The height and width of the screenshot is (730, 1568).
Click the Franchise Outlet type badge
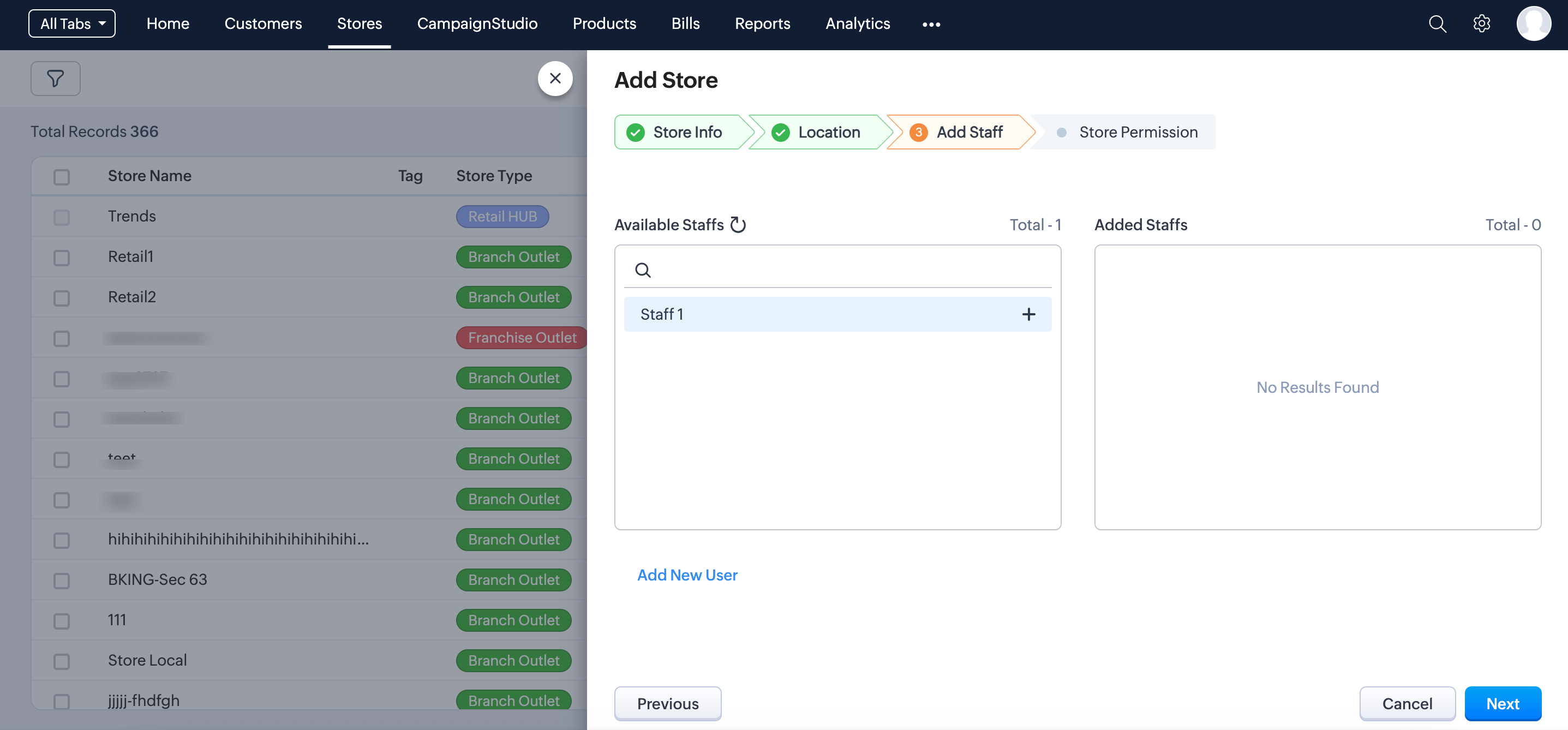pyautogui.click(x=522, y=337)
